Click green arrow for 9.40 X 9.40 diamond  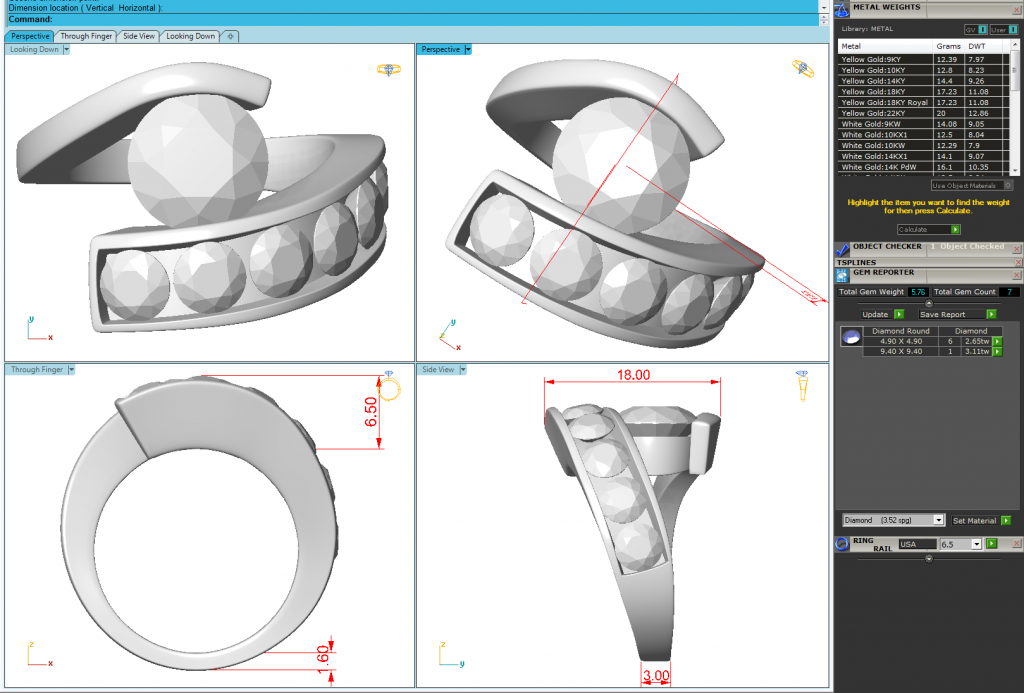[x=996, y=352]
